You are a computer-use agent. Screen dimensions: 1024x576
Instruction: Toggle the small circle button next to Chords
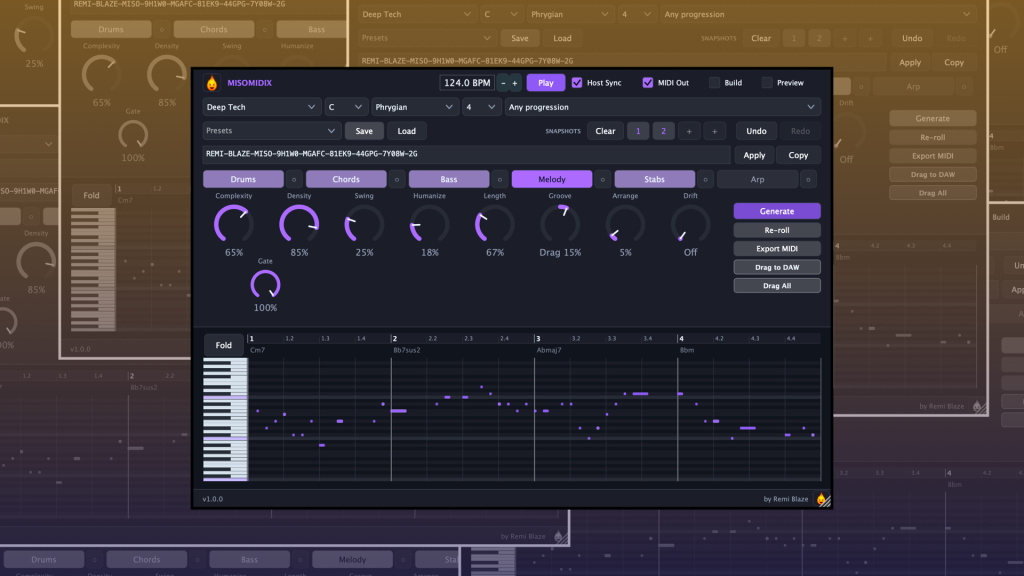[396, 179]
